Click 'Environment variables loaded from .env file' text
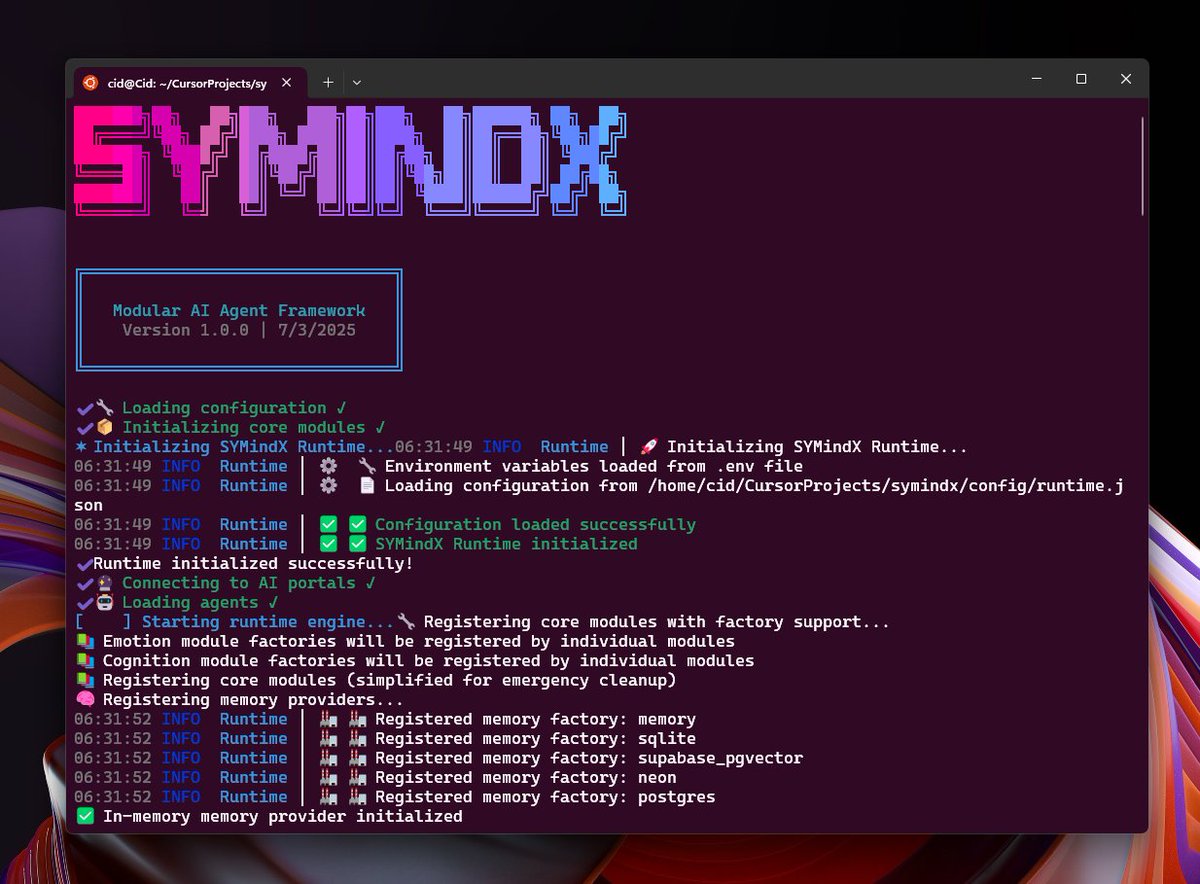The height and width of the screenshot is (884, 1200). tap(594, 466)
